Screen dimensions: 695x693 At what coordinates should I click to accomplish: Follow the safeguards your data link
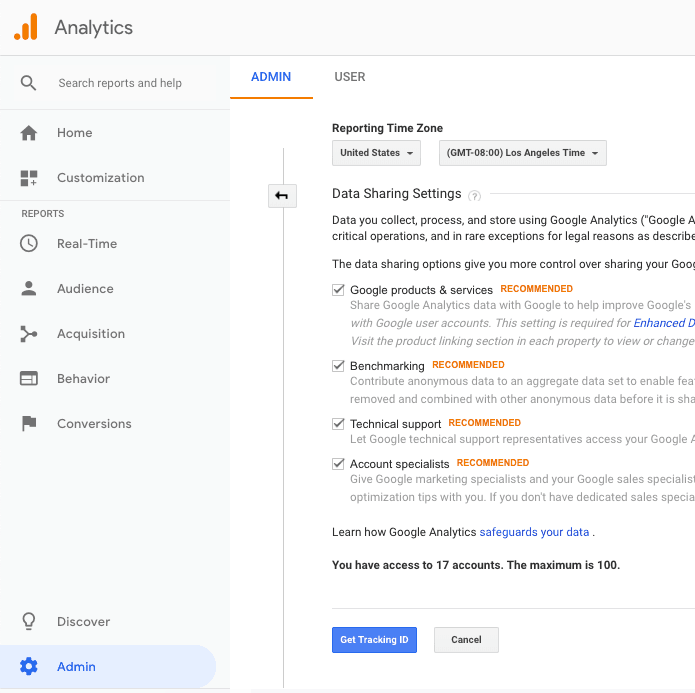(534, 532)
